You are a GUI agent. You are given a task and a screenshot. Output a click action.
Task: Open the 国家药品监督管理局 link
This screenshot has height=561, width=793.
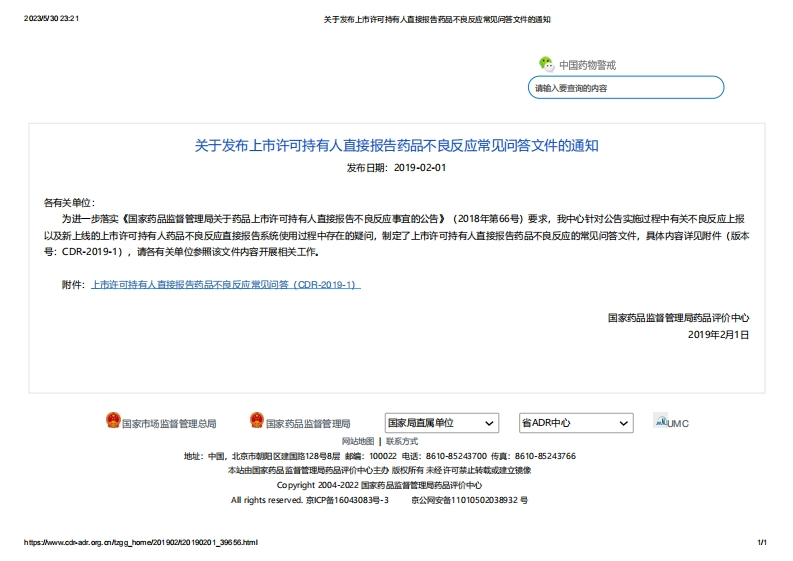[x=308, y=423]
